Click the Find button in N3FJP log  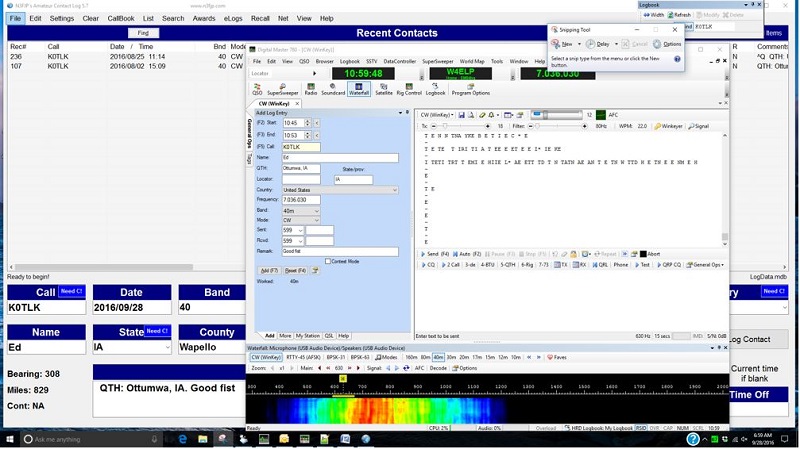click(x=143, y=33)
